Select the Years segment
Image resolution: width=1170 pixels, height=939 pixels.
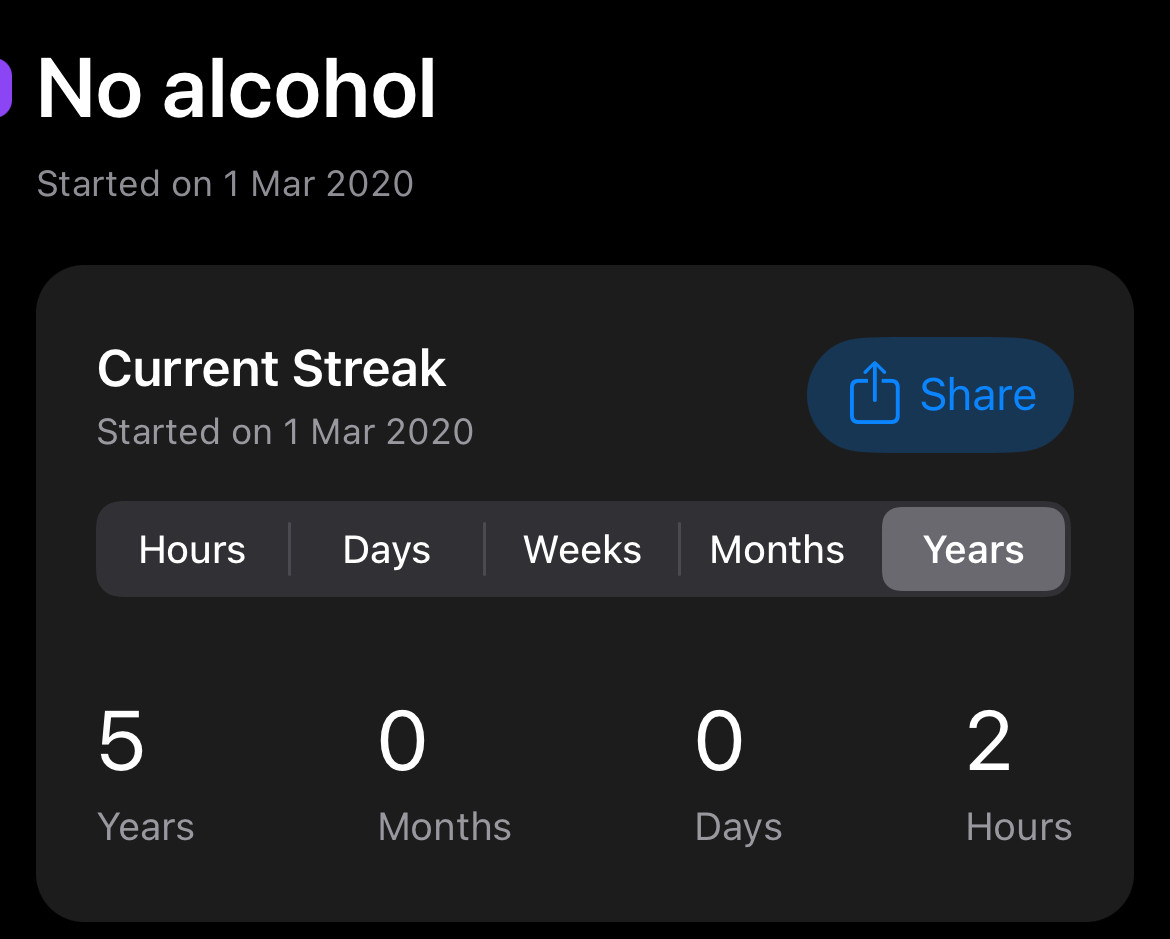click(973, 549)
